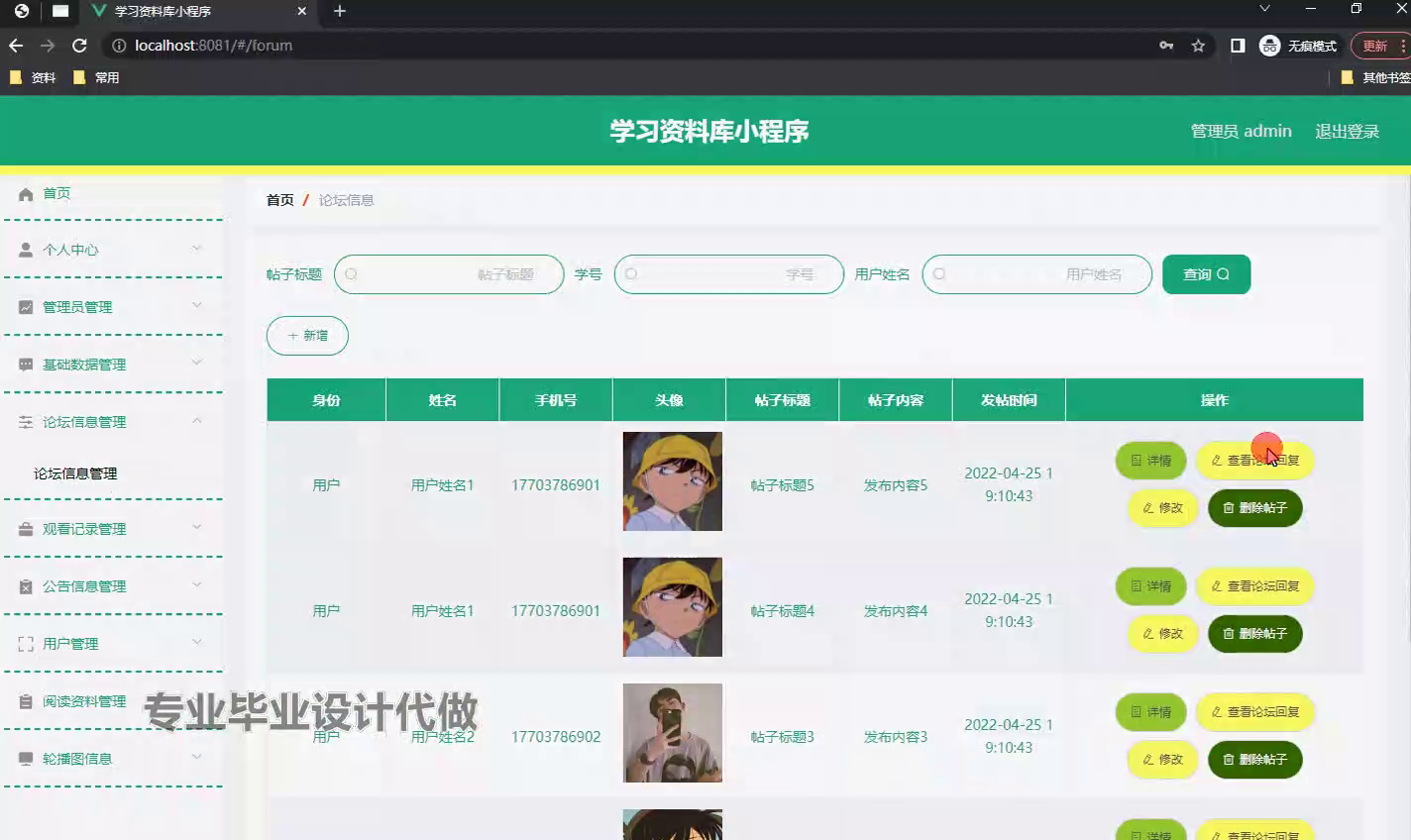This screenshot has height=840, width=1411.
Task: Click 查看论坛回复 for the 帖子标题3 row
Action: 1255,712
